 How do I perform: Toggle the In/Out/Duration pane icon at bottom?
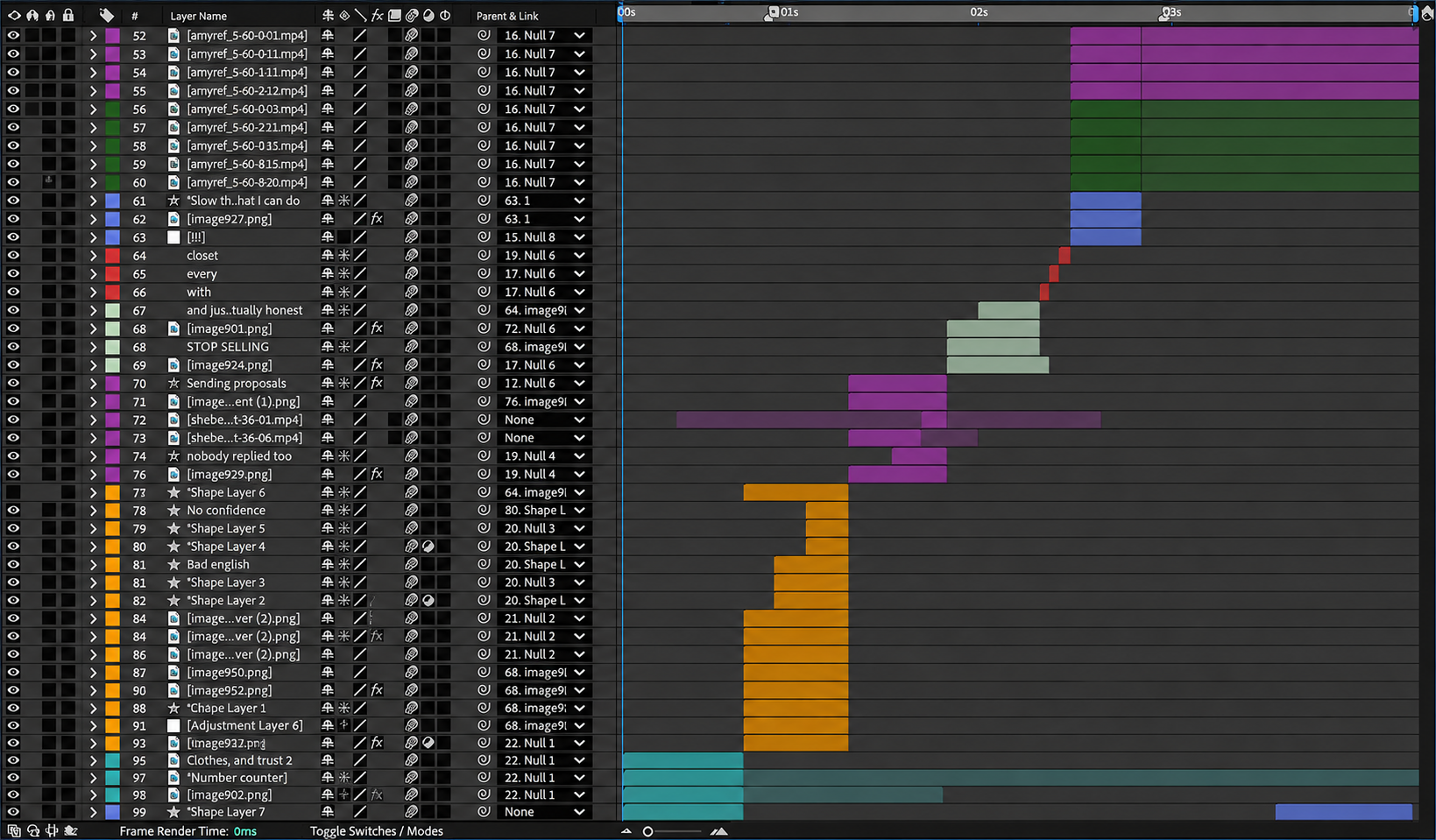52,830
